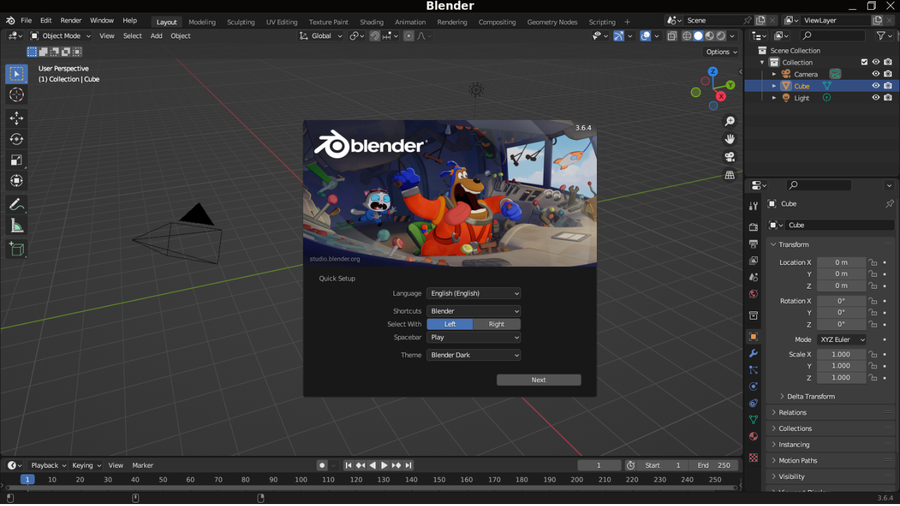Disable Cube in renders camera icon

click(x=888, y=85)
